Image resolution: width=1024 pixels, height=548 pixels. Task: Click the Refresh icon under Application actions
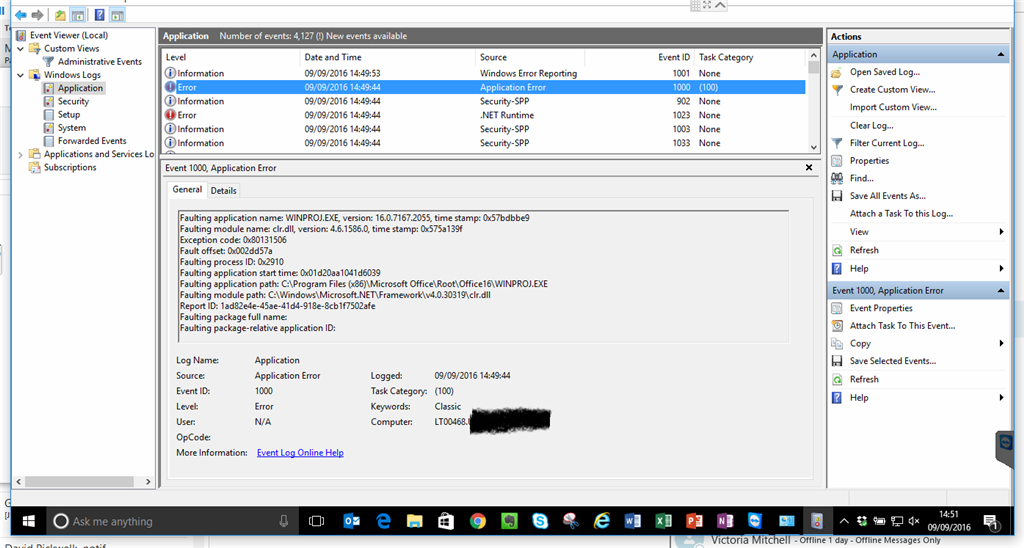coord(837,250)
